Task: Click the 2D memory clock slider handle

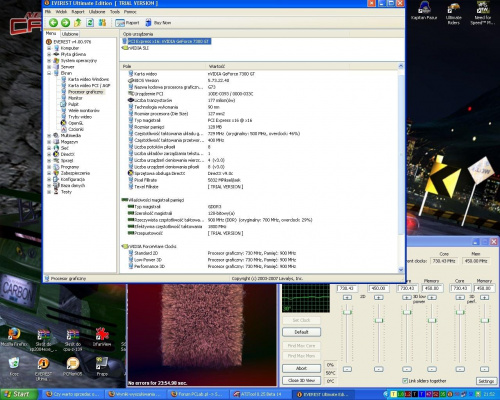Action: pyautogui.click(x=379, y=320)
